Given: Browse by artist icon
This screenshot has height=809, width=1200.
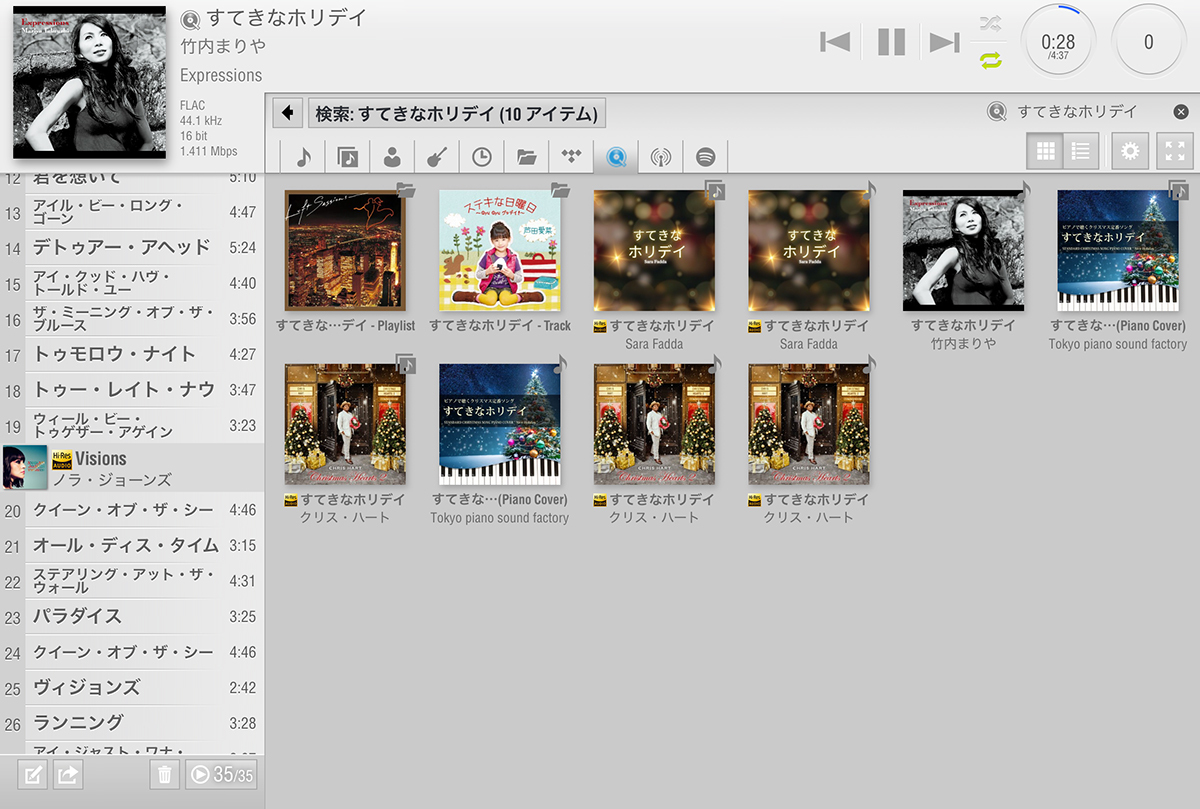Looking at the screenshot, I should point(392,157).
